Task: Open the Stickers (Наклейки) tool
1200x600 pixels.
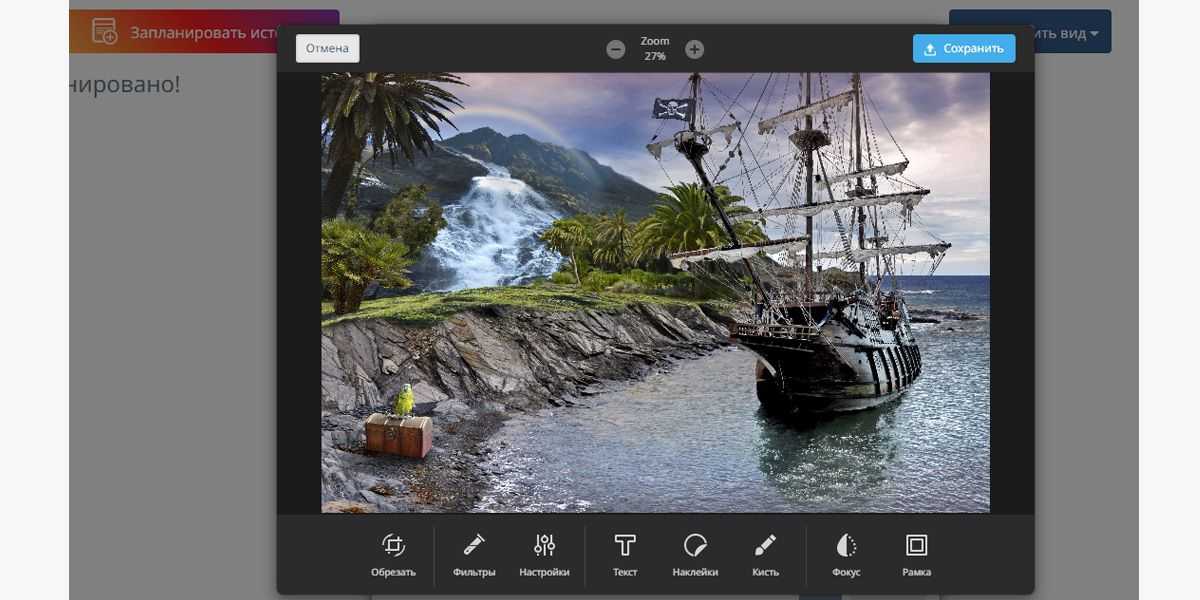Action: pyautogui.click(x=695, y=555)
